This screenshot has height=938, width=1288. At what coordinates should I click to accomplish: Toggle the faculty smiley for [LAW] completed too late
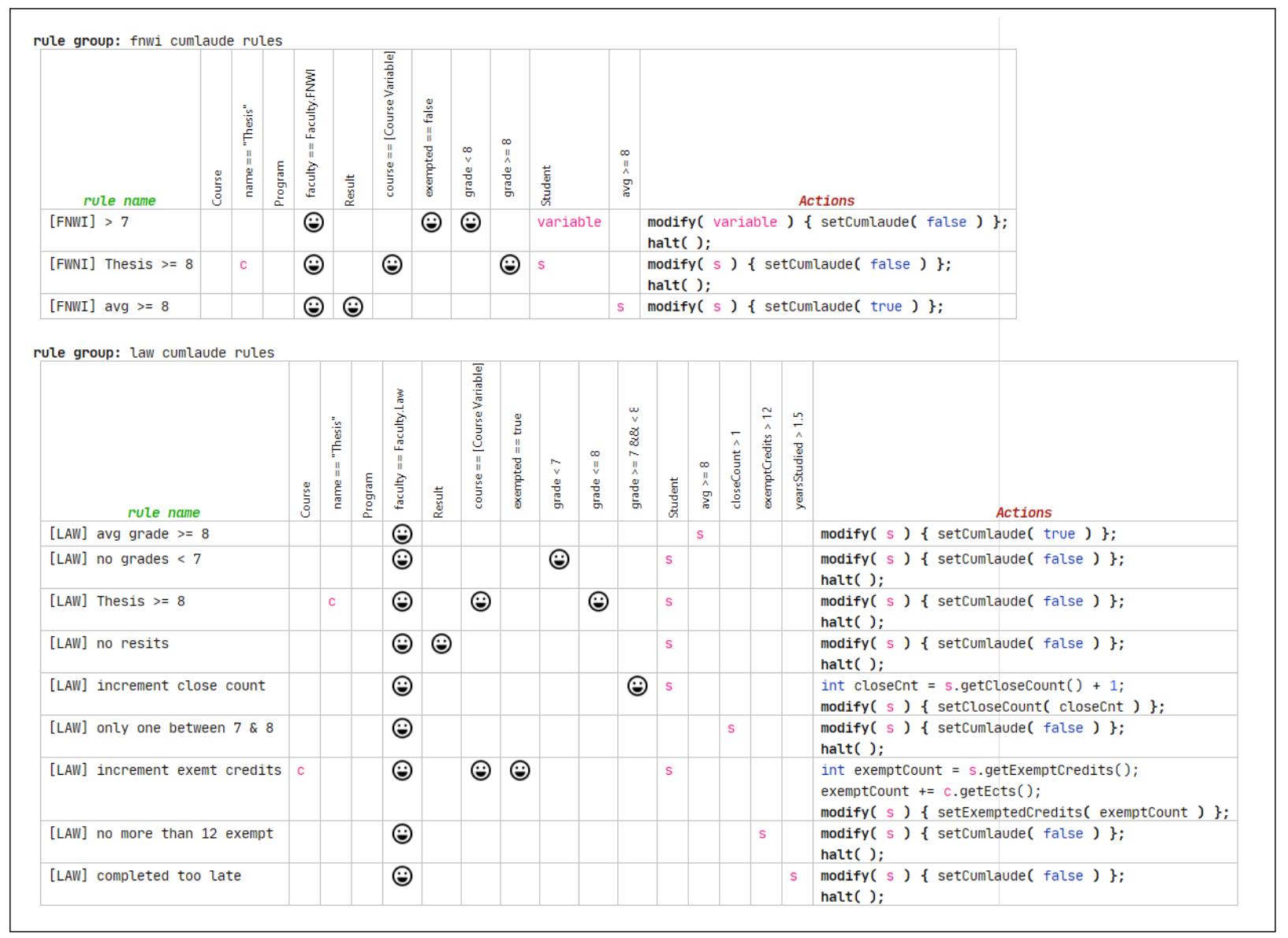[402, 876]
